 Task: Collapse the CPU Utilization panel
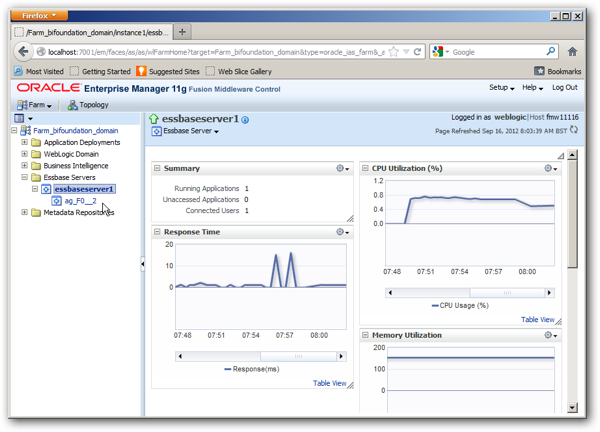pos(365,168)
